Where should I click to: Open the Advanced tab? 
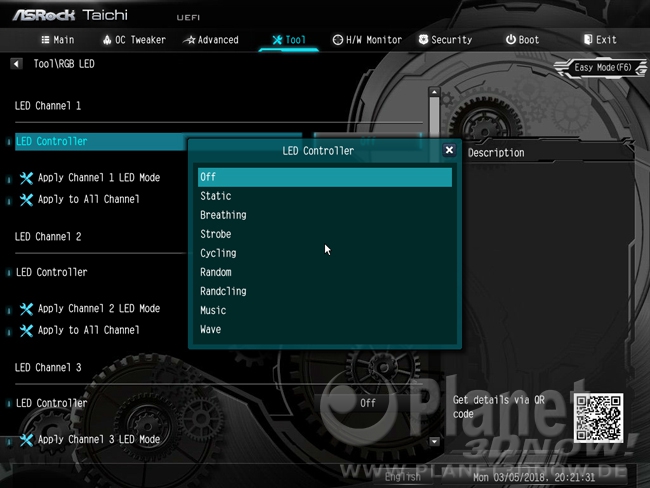pyautogui.click(x=211, y=40)
